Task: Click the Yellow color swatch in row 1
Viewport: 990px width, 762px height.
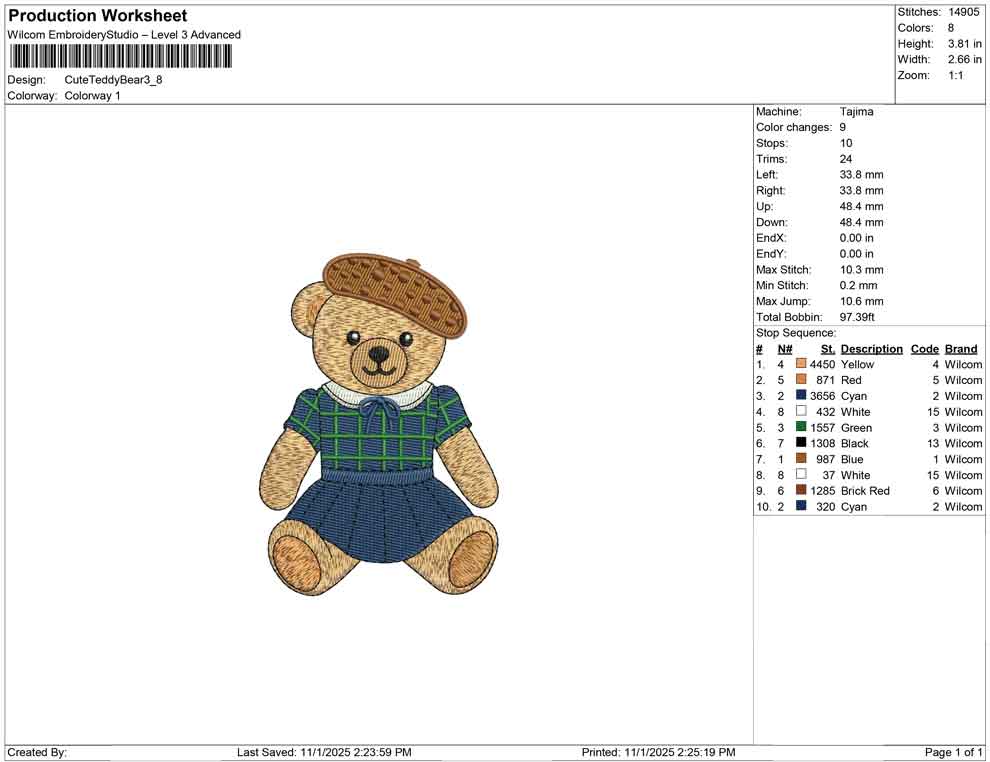Action: click(x=800, y=364)
